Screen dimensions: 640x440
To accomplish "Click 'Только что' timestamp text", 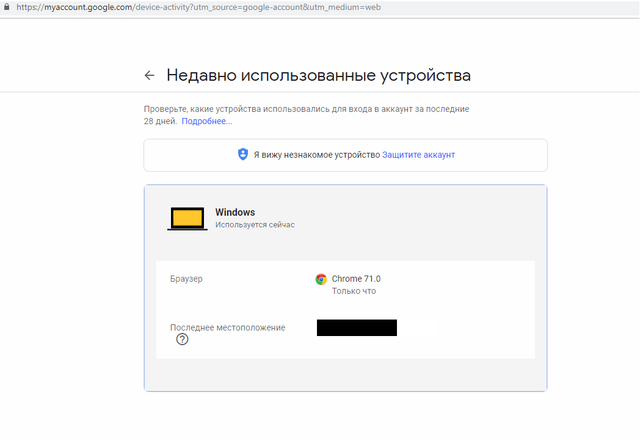I will click(x=354, y=291).
